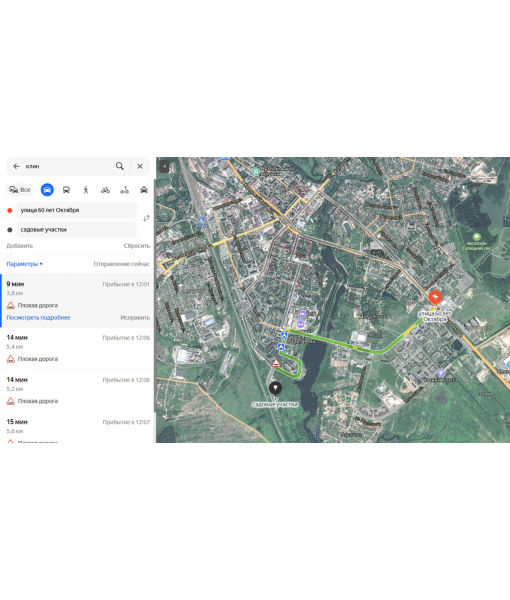Viewport: 510px width, 600px height.
Task: Switch to taxi route mode
Action: coord(144,190)
